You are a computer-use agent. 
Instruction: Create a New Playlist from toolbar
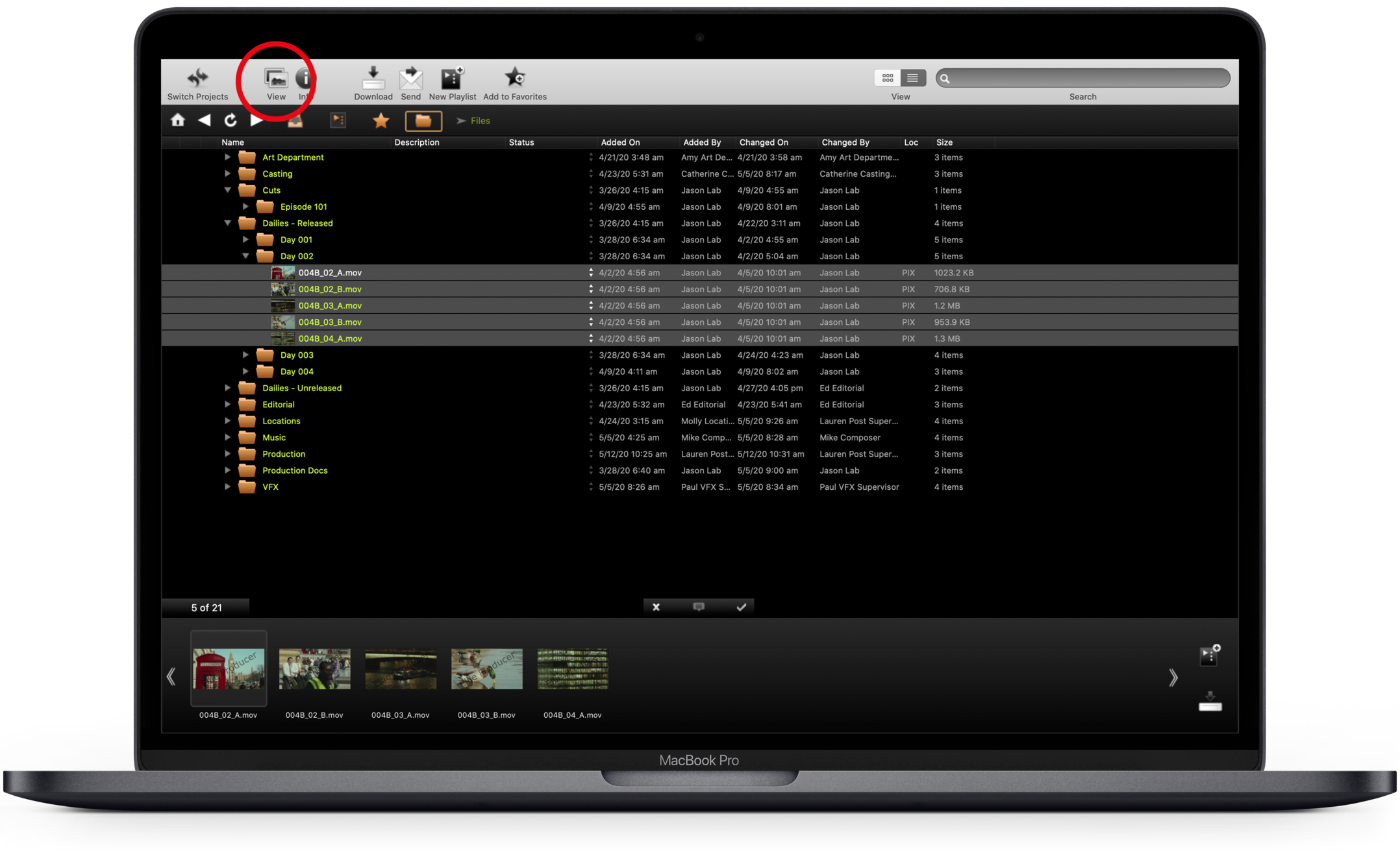click(452, 79)
